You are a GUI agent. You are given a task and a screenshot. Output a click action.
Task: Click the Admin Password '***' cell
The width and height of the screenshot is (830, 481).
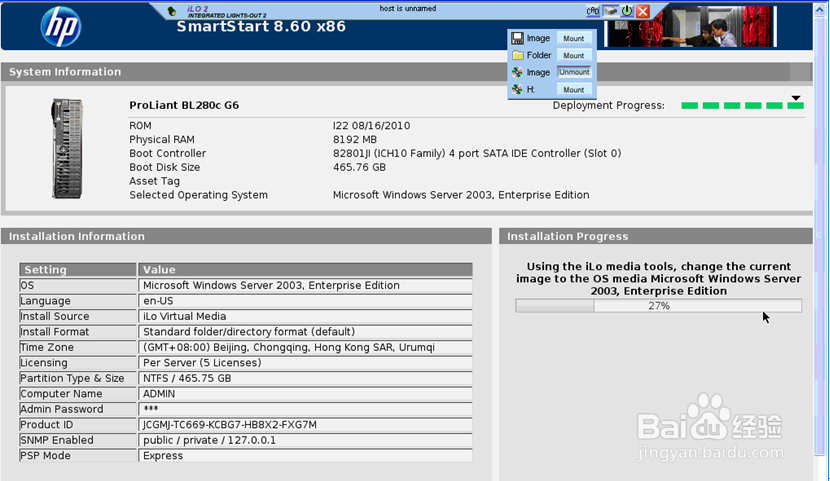click(x=305, y=409)
